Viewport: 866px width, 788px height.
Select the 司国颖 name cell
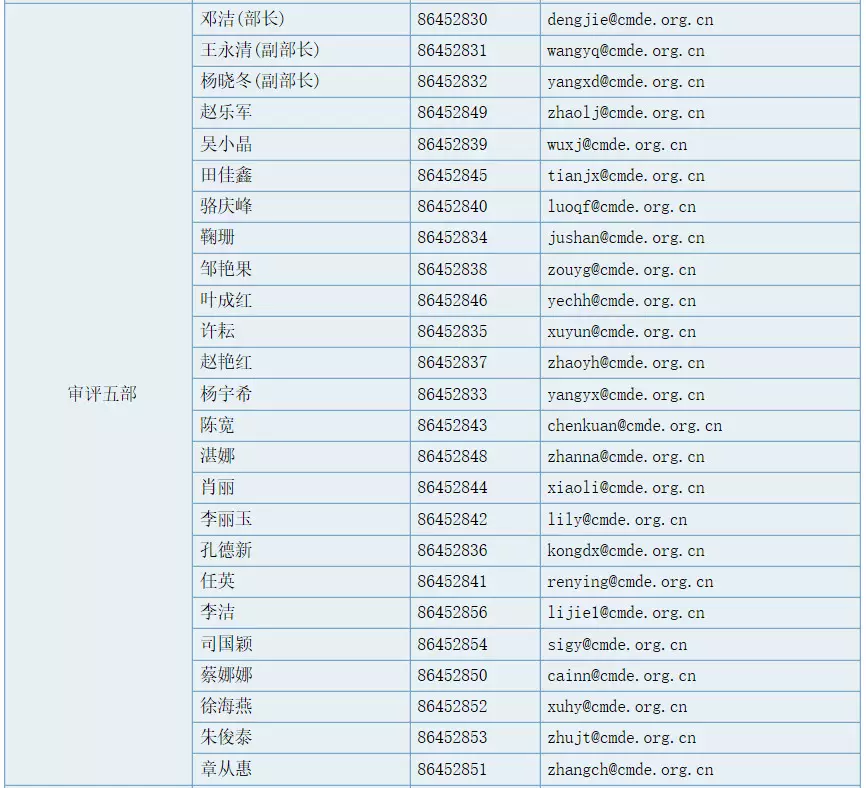tap(302, 644)
